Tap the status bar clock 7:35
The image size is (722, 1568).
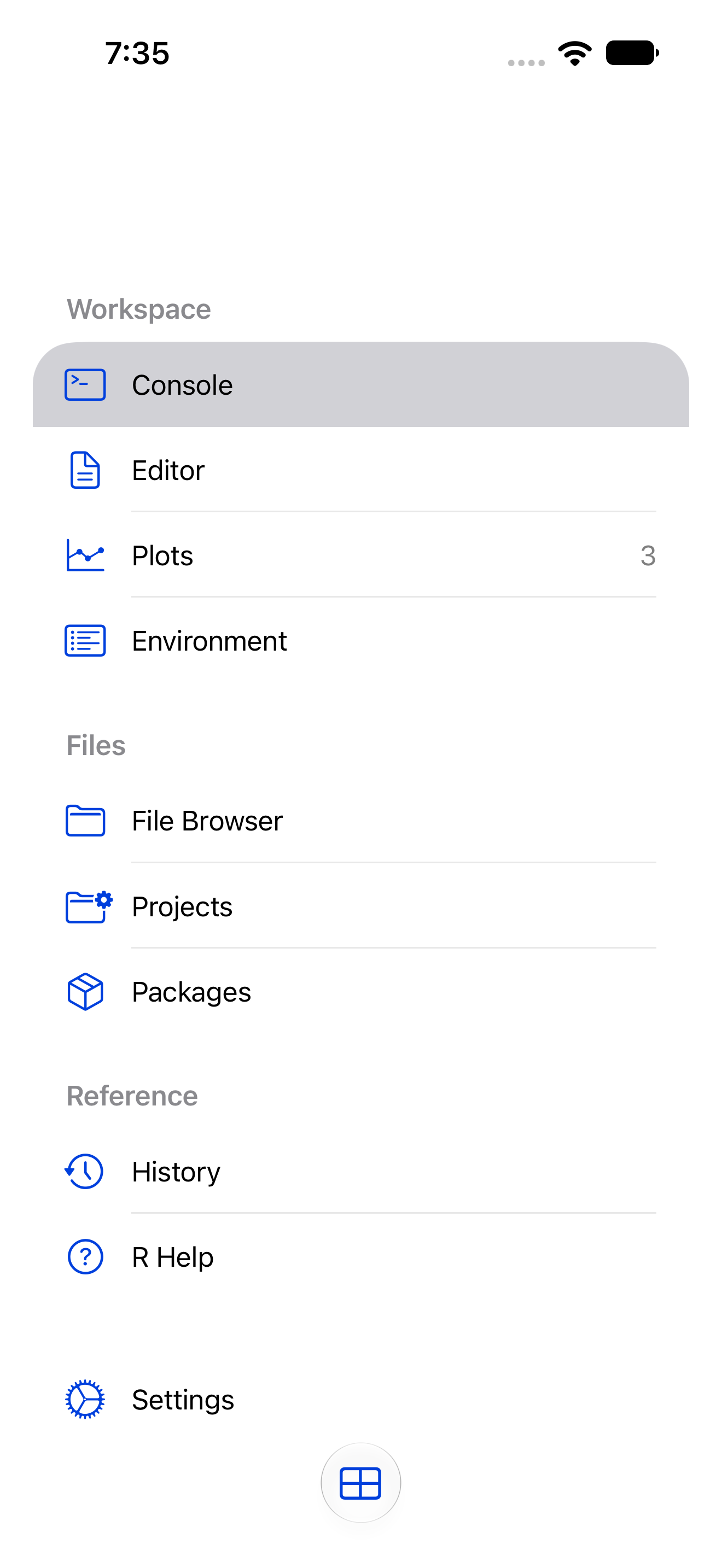(137, 53)
